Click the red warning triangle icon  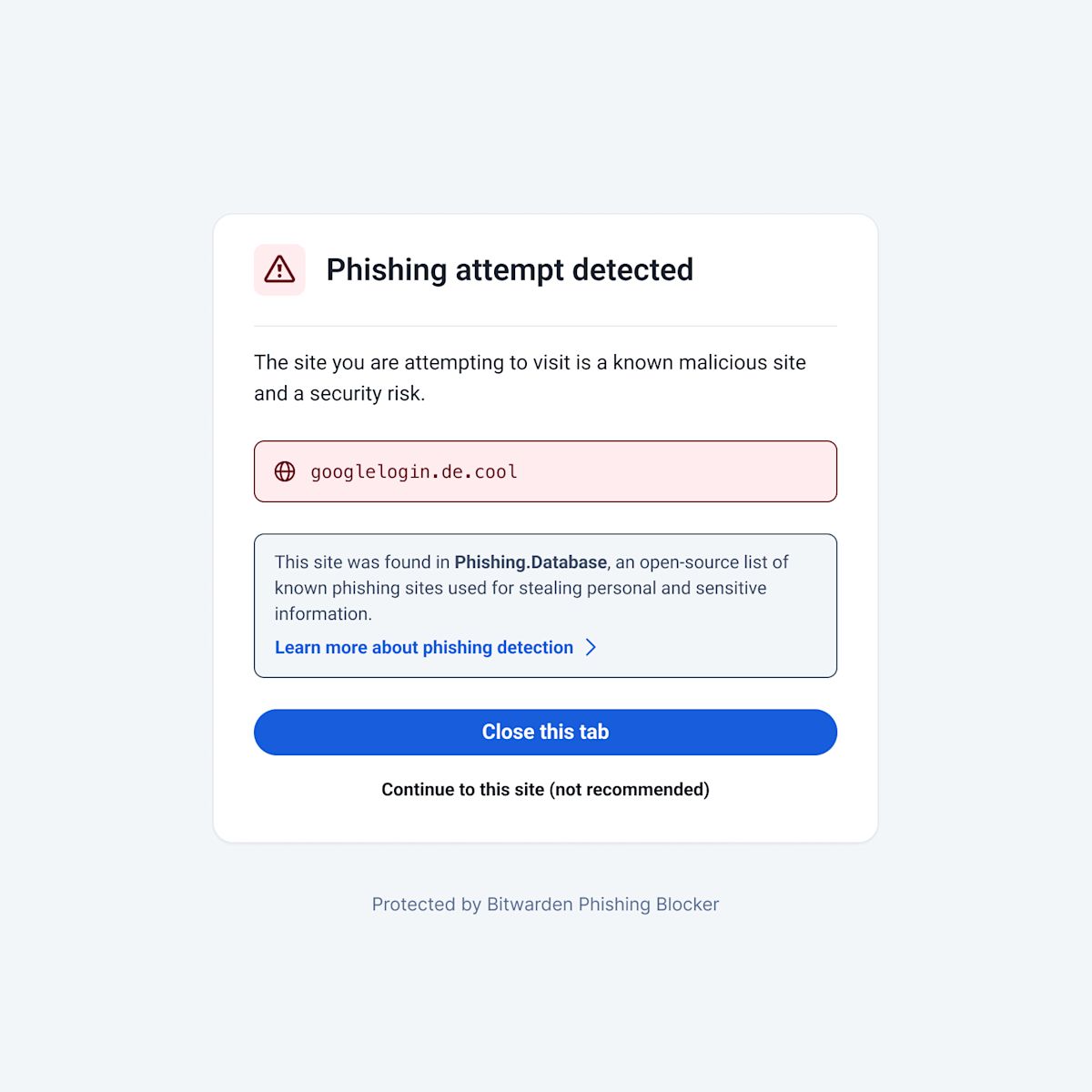279,269
